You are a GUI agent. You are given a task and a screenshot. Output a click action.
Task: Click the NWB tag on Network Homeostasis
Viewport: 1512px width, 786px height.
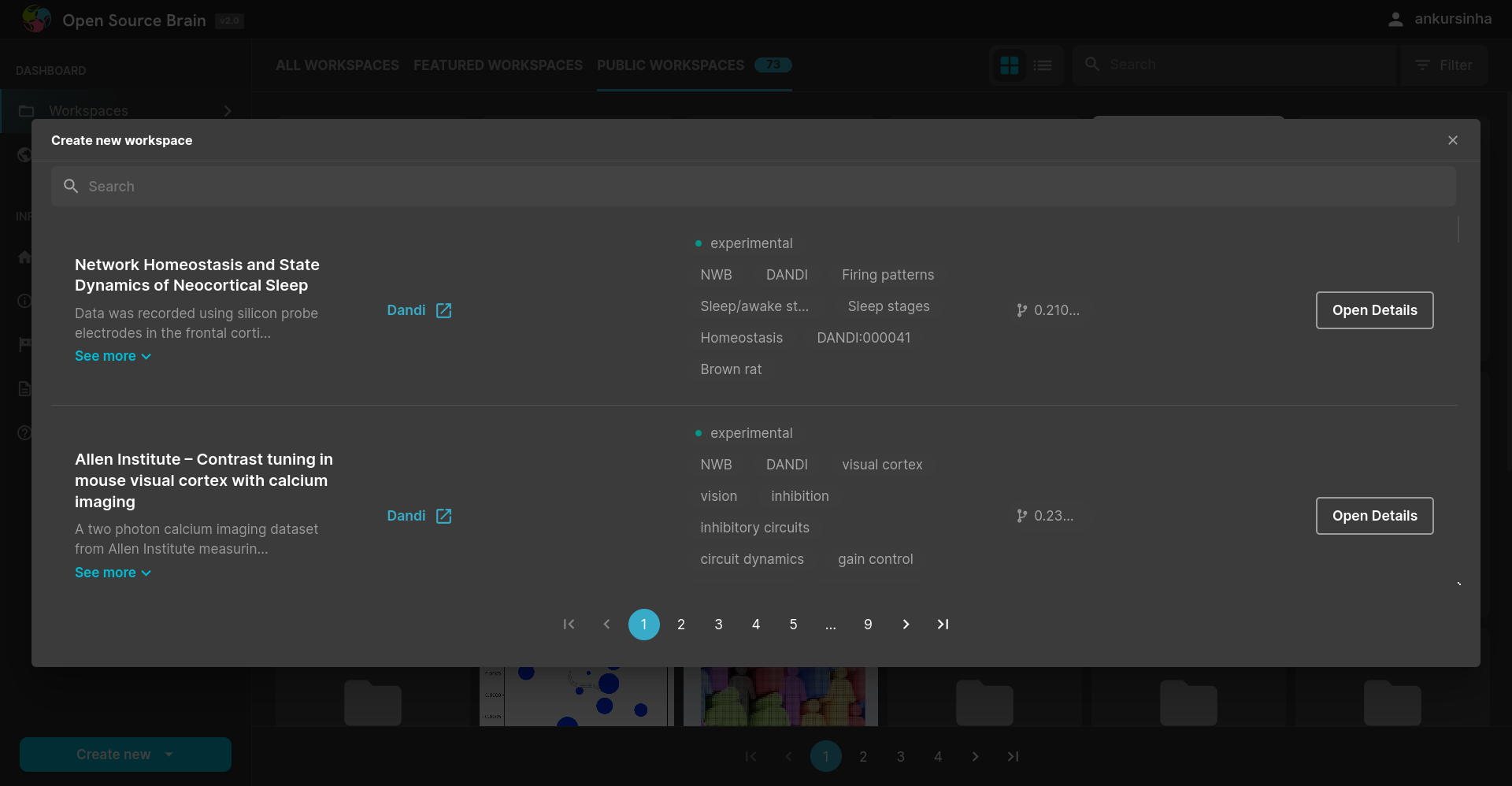[x=717, y=275]
